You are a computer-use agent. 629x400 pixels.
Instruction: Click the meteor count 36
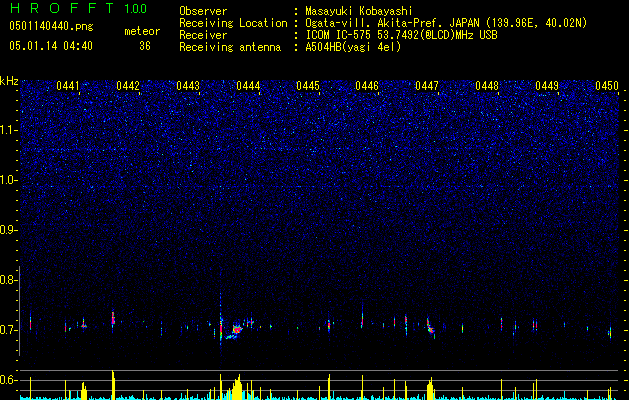[145, 46]
